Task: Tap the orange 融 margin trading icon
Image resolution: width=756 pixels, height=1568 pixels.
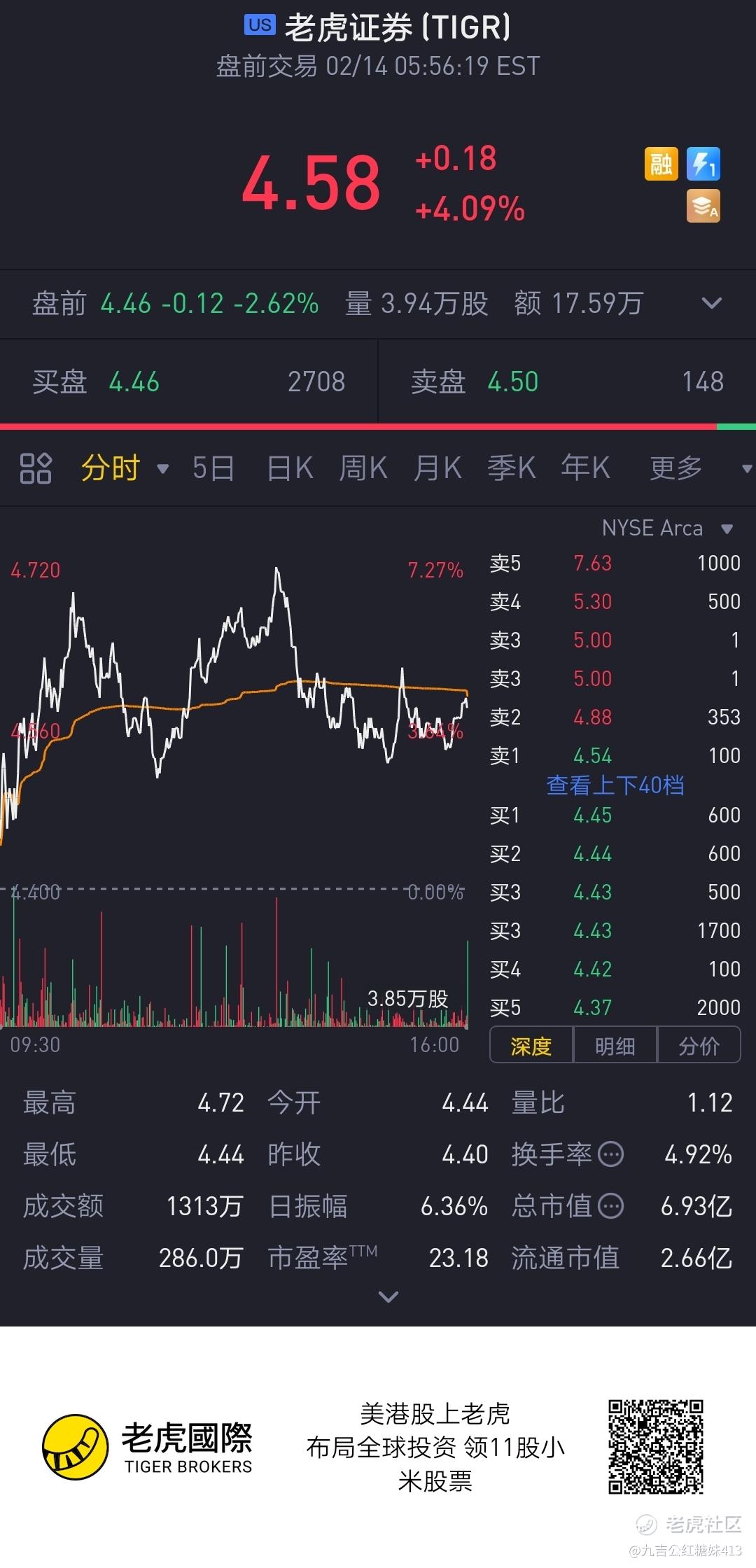Action: (661, 164)
